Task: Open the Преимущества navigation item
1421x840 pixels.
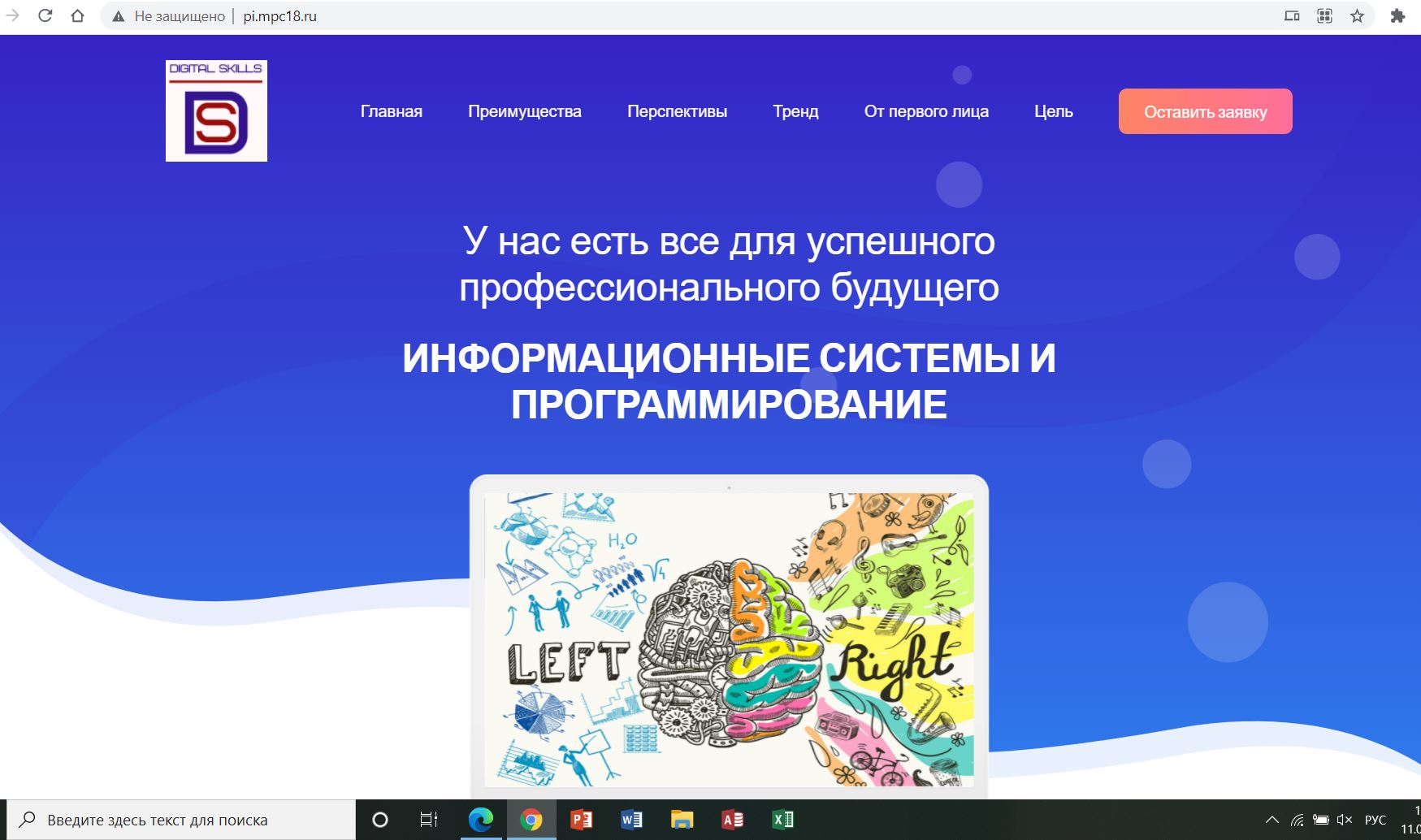Action: click(524, 111)
